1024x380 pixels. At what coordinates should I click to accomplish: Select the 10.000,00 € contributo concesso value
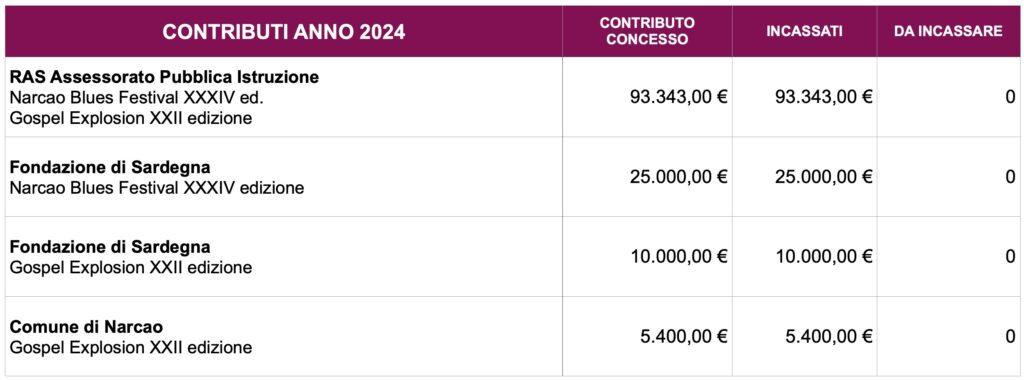[679, 257]
